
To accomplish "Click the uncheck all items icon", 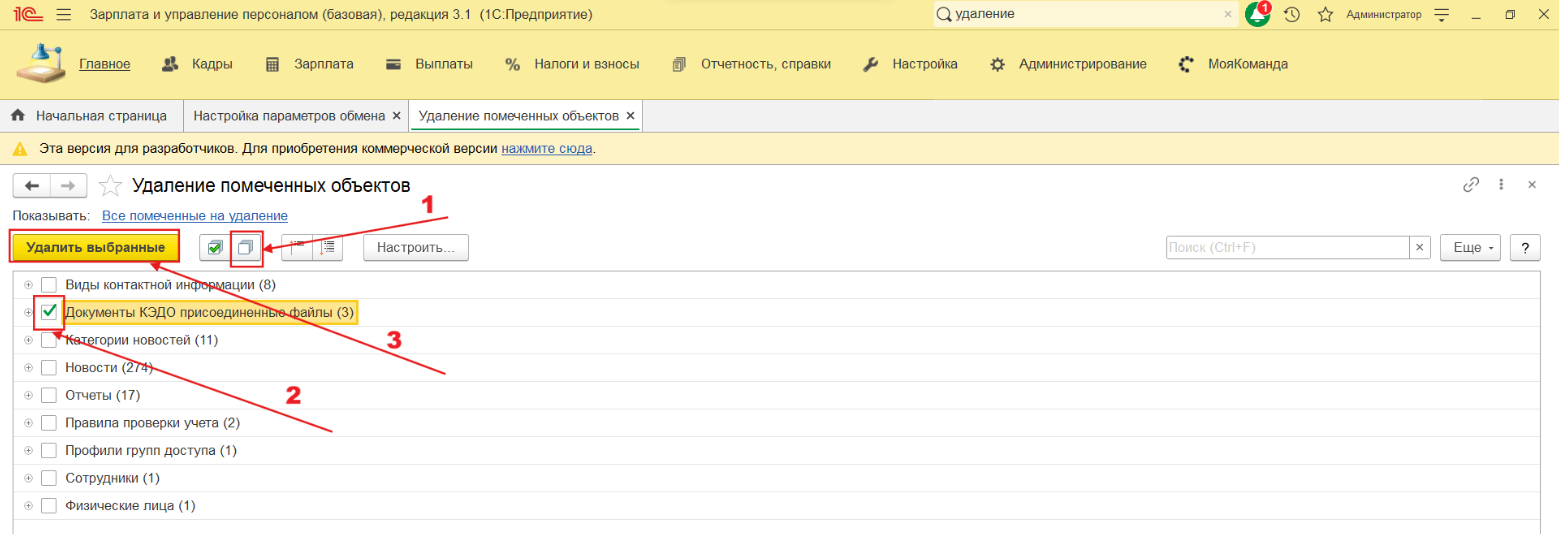I will point(246,247).
